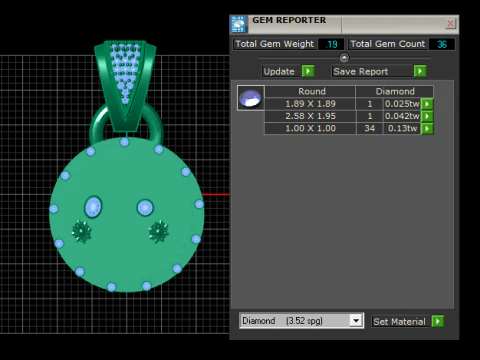Screen dimensions: 480x360
Task: Select the 1.00 X 1.00 size cell
Action: point(310,129)
